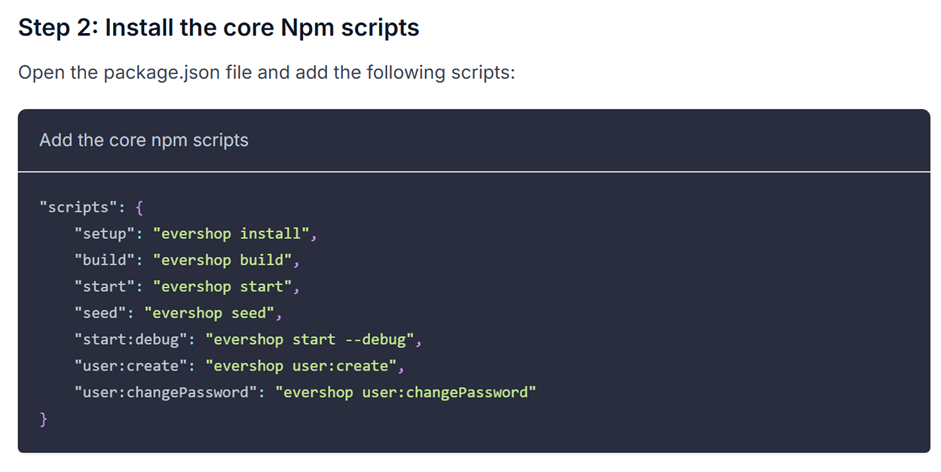Click the opening curly brace after "scripts"

[x=139, y=207]
